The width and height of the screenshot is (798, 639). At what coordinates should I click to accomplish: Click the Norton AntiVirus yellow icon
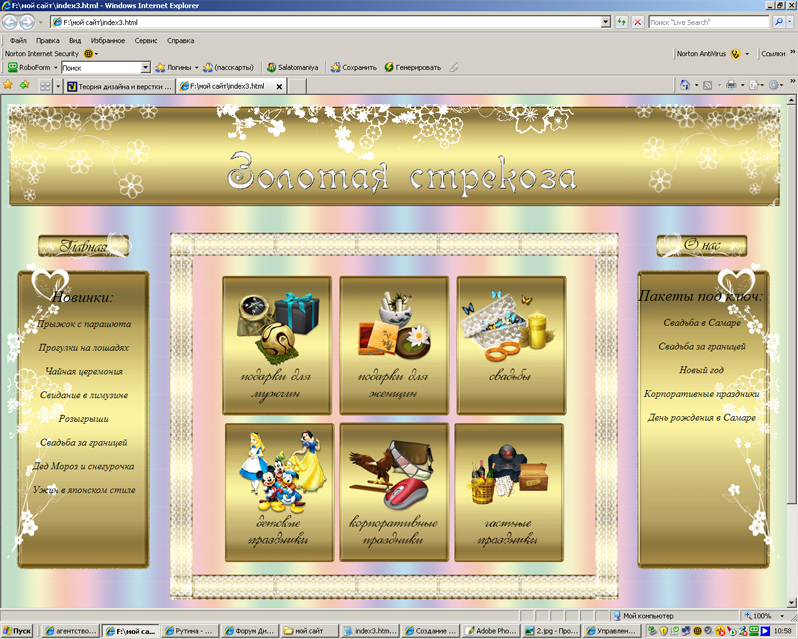tap(735, 53)
